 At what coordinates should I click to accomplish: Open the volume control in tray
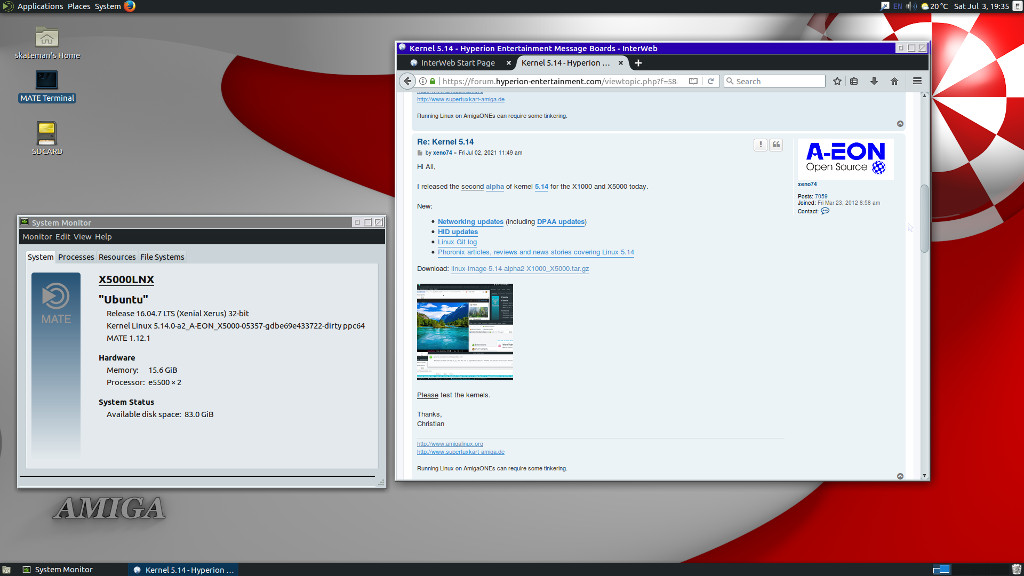tap(911, 6)
